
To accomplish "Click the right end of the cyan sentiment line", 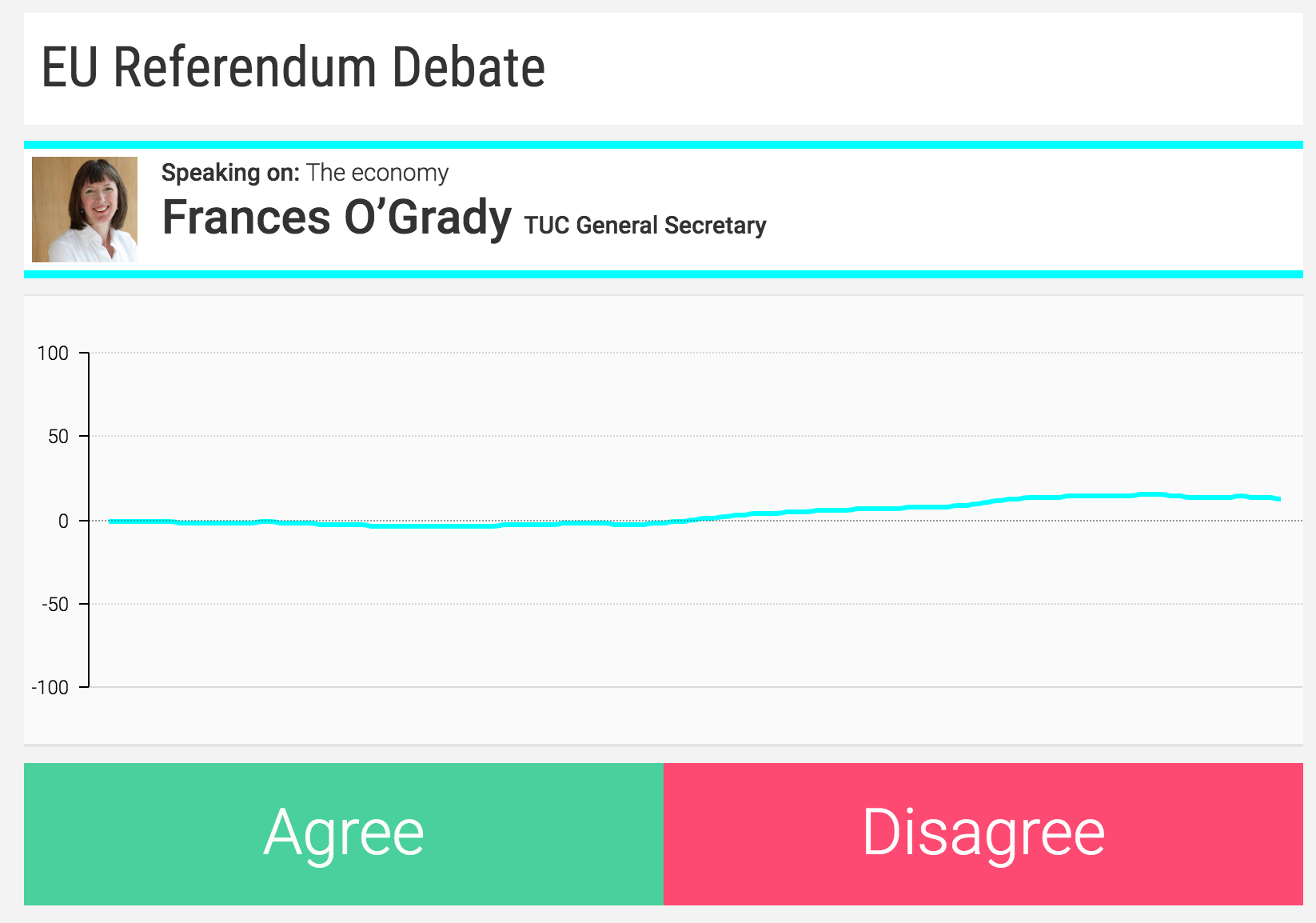I will (x=1278, y=498).
